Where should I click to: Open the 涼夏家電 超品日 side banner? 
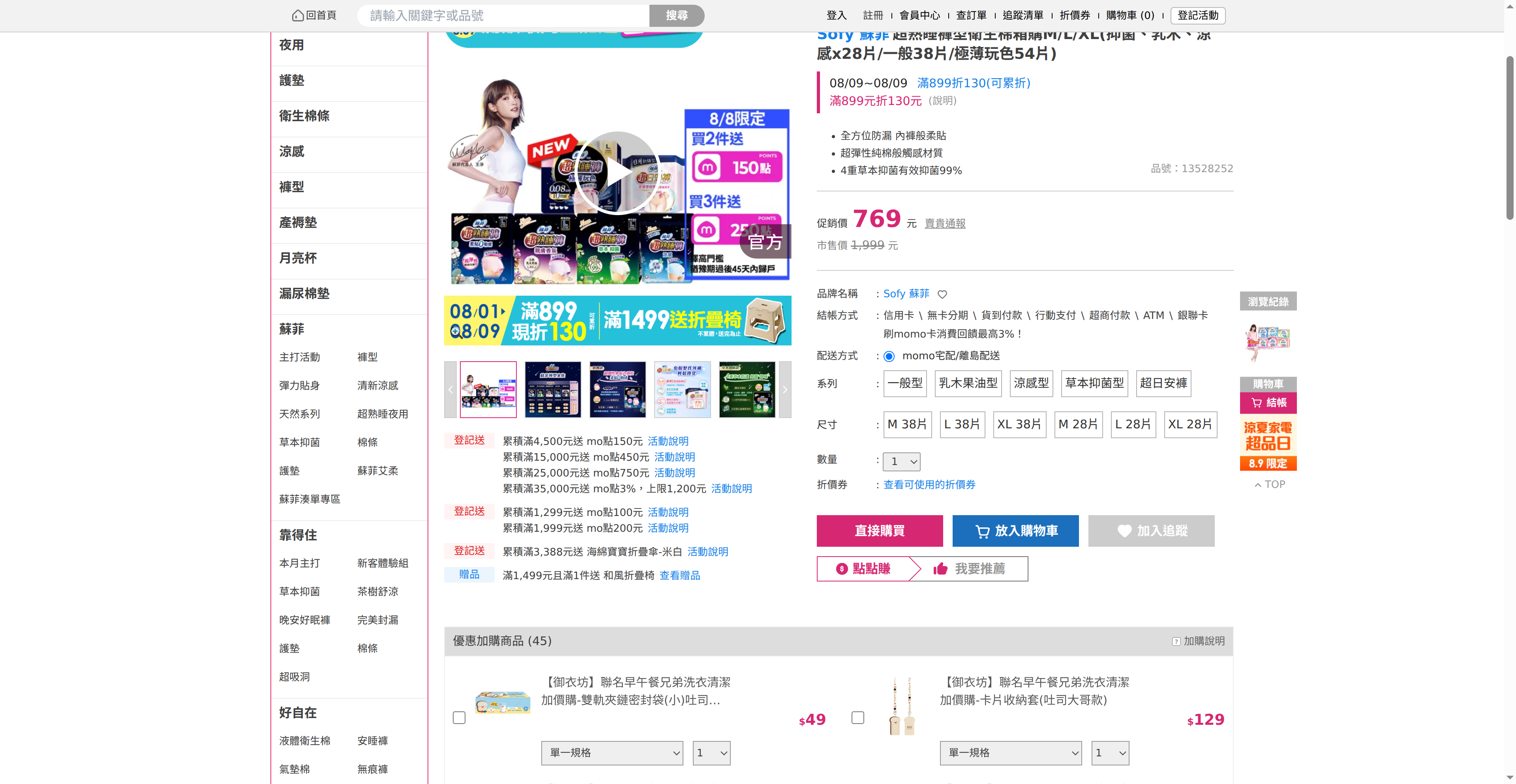(x=1268, y=443)
